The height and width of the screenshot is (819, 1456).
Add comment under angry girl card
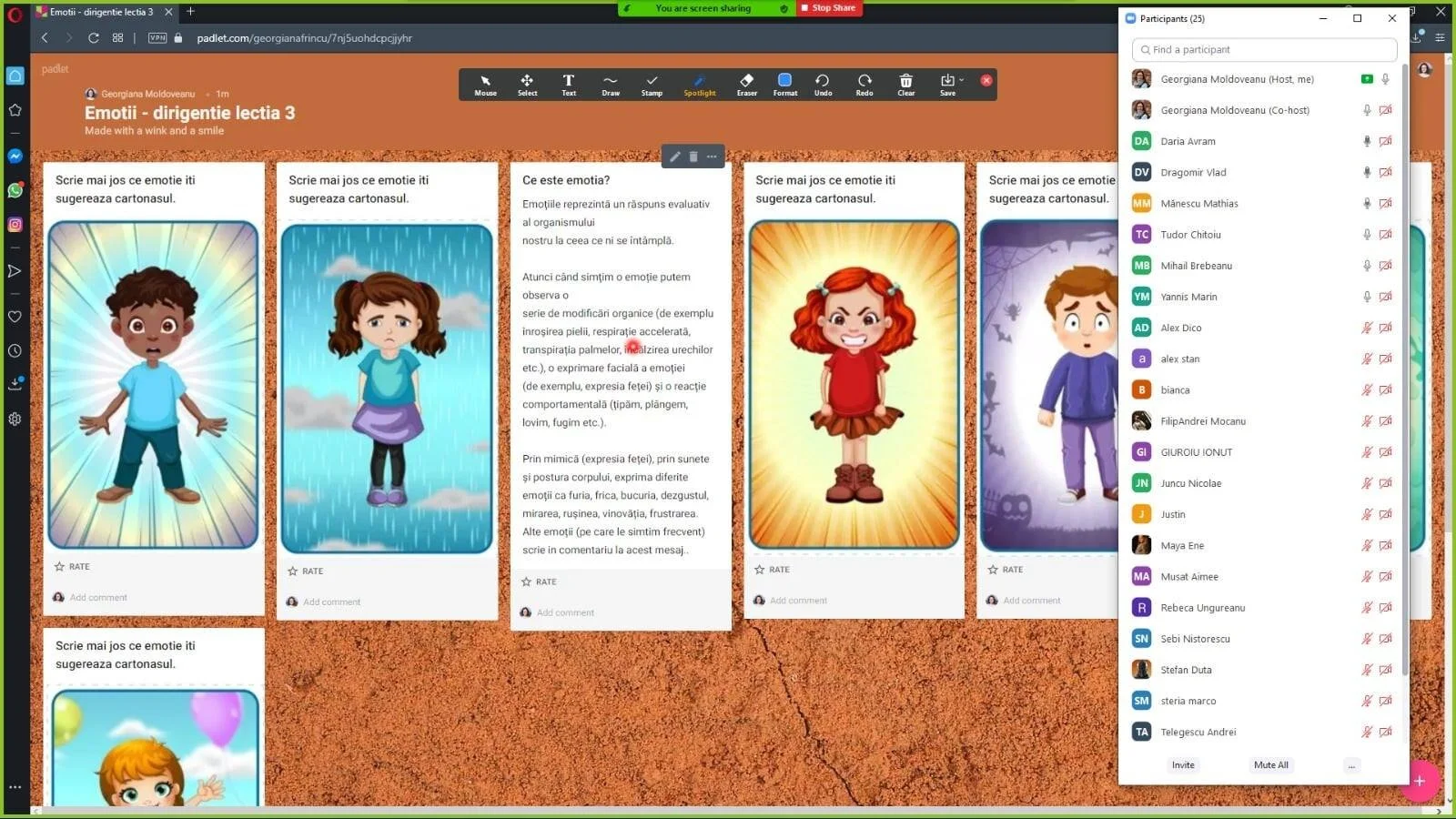(x=798, y=601)
